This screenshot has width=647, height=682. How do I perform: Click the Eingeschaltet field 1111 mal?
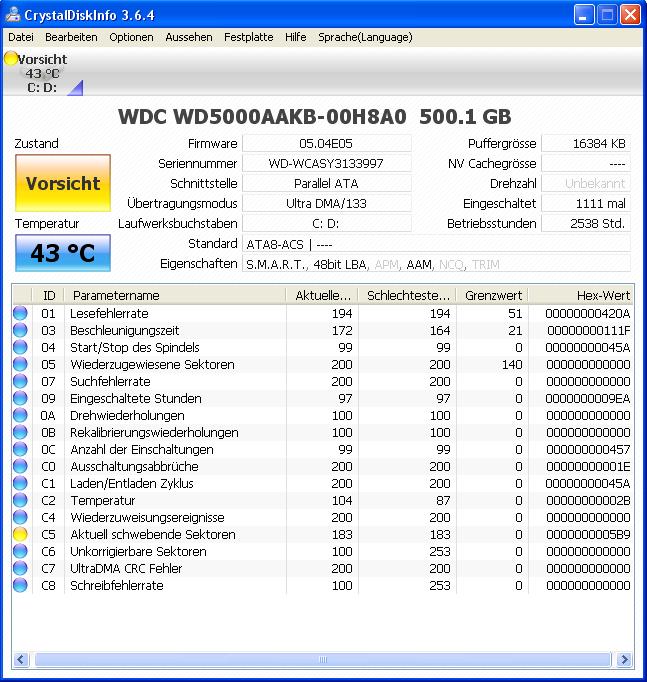[586, 203]
